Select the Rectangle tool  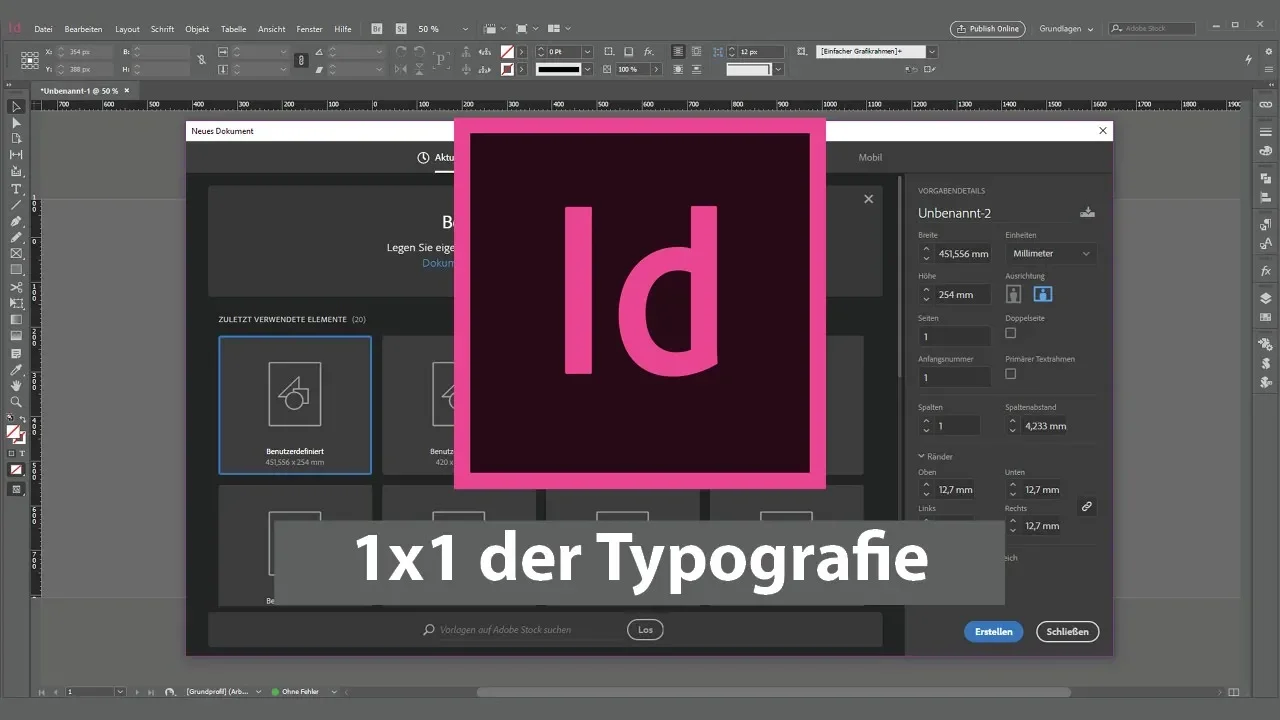16,270
